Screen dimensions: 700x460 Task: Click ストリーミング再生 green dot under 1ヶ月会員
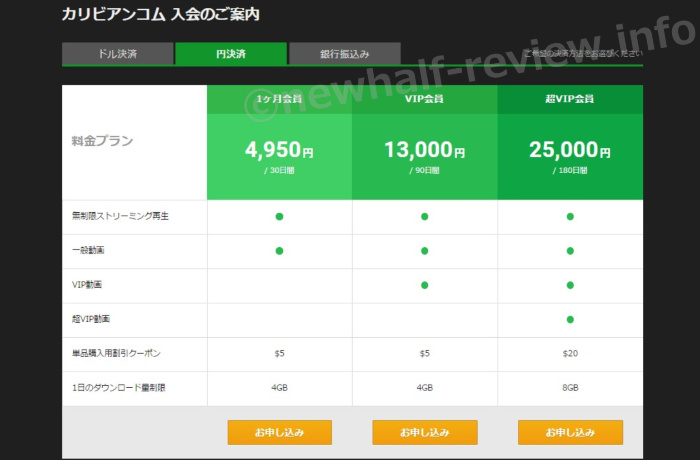click(x=279, y=217)
